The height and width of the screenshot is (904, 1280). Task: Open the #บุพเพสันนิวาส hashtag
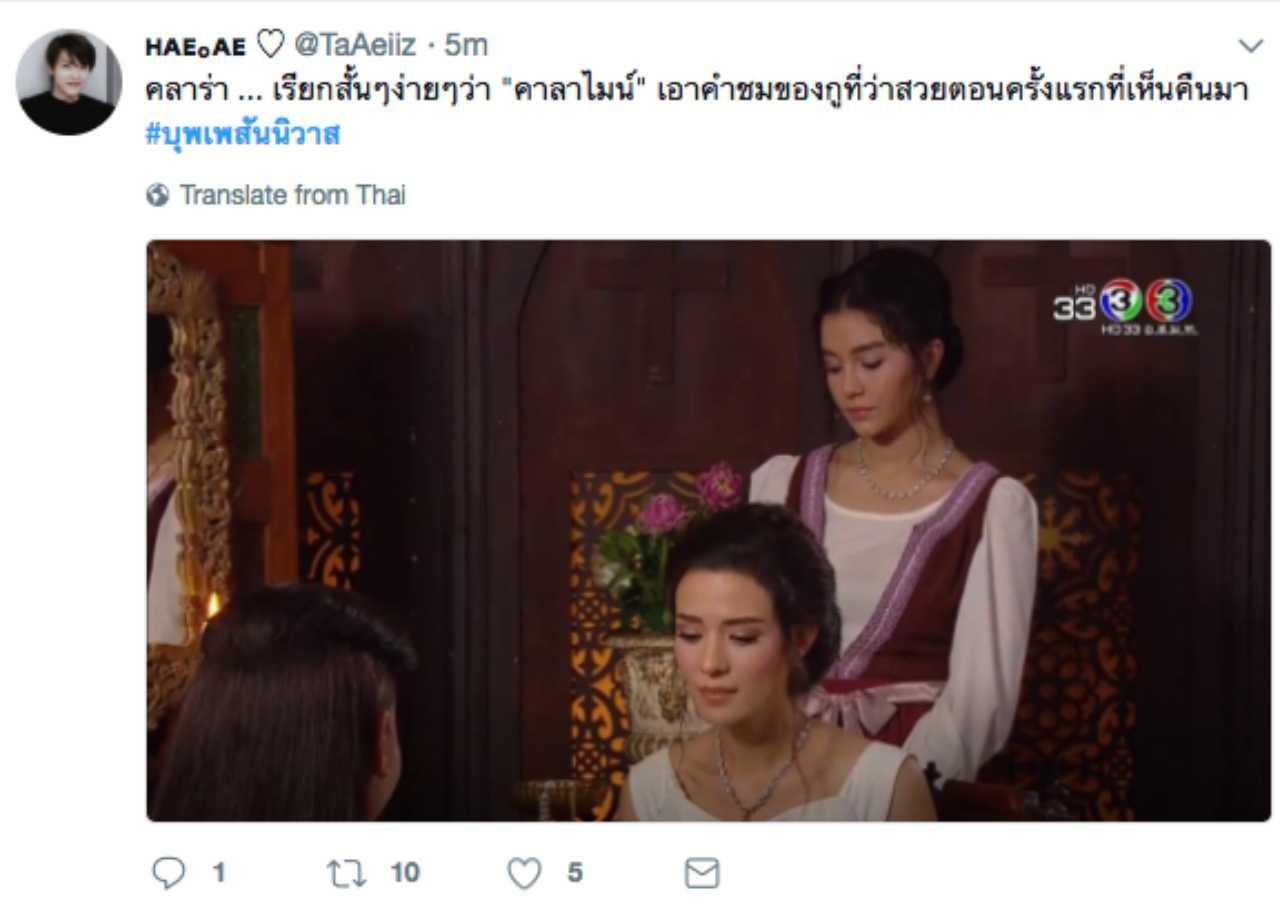(x=243, y=134)
